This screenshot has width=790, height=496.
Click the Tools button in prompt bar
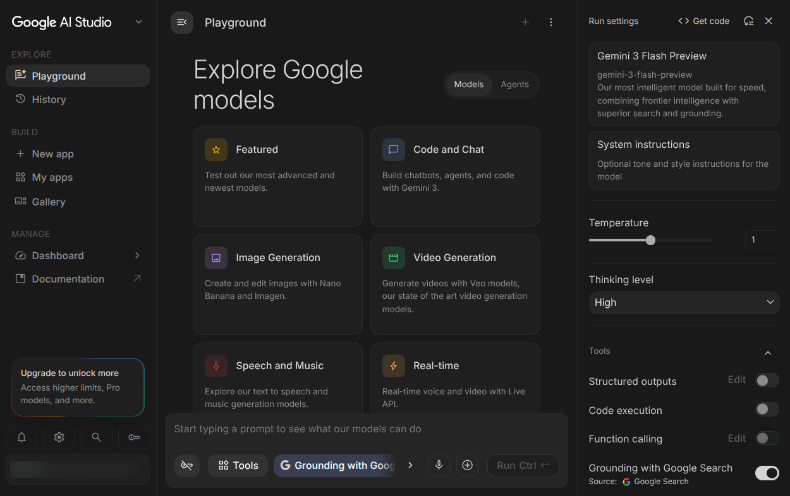[238, 465]
